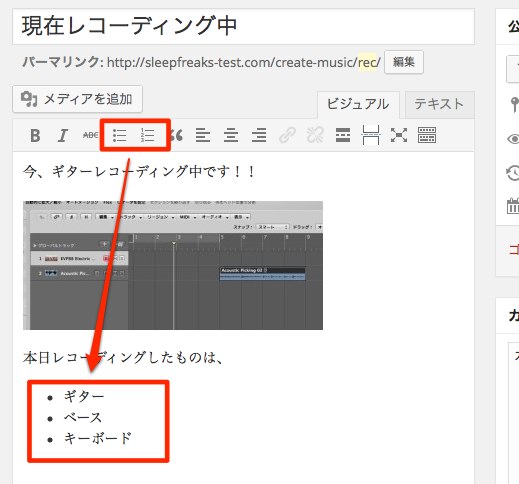Click the list item ベース
This screenshot has height=484, width=519.
83,418
